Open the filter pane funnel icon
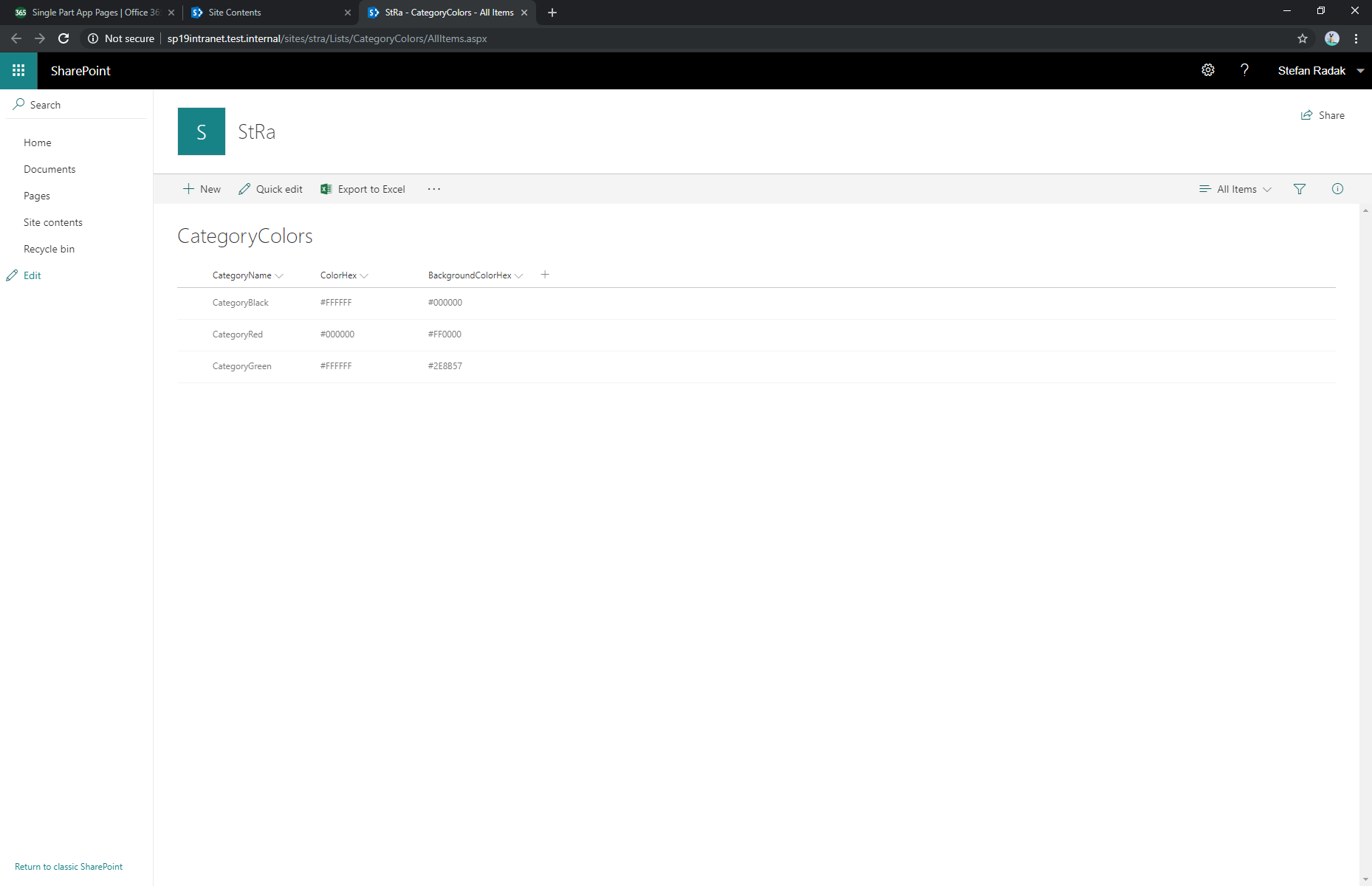Image resolution: width=1372 pixels, height=886 pixels. pyautogui.click(x=1300, y=189)
